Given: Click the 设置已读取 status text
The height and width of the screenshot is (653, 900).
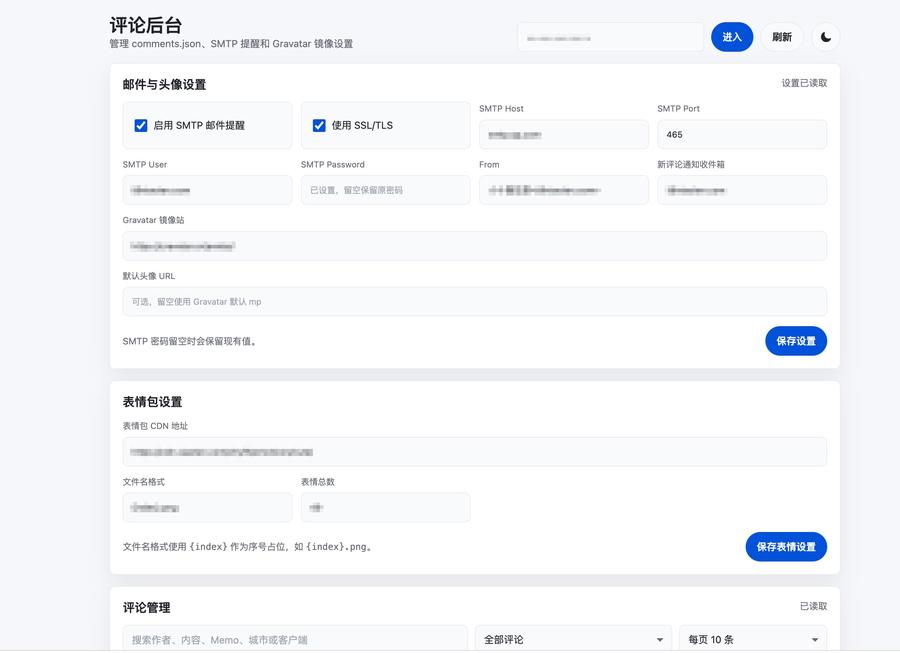Looking at the screenshot, I should pyautogui.click(x=804, y=83).
